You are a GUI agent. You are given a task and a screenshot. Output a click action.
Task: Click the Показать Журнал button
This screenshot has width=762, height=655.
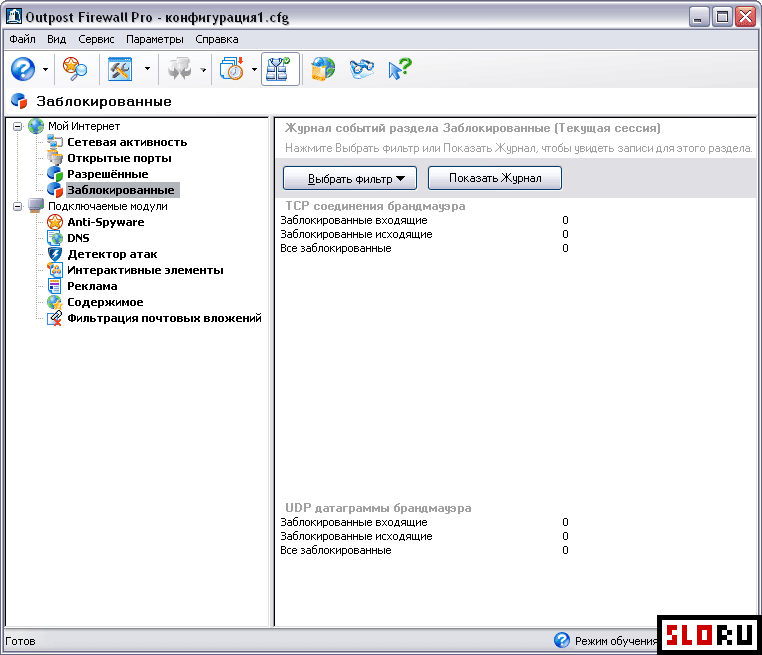[x=495, y=178]
